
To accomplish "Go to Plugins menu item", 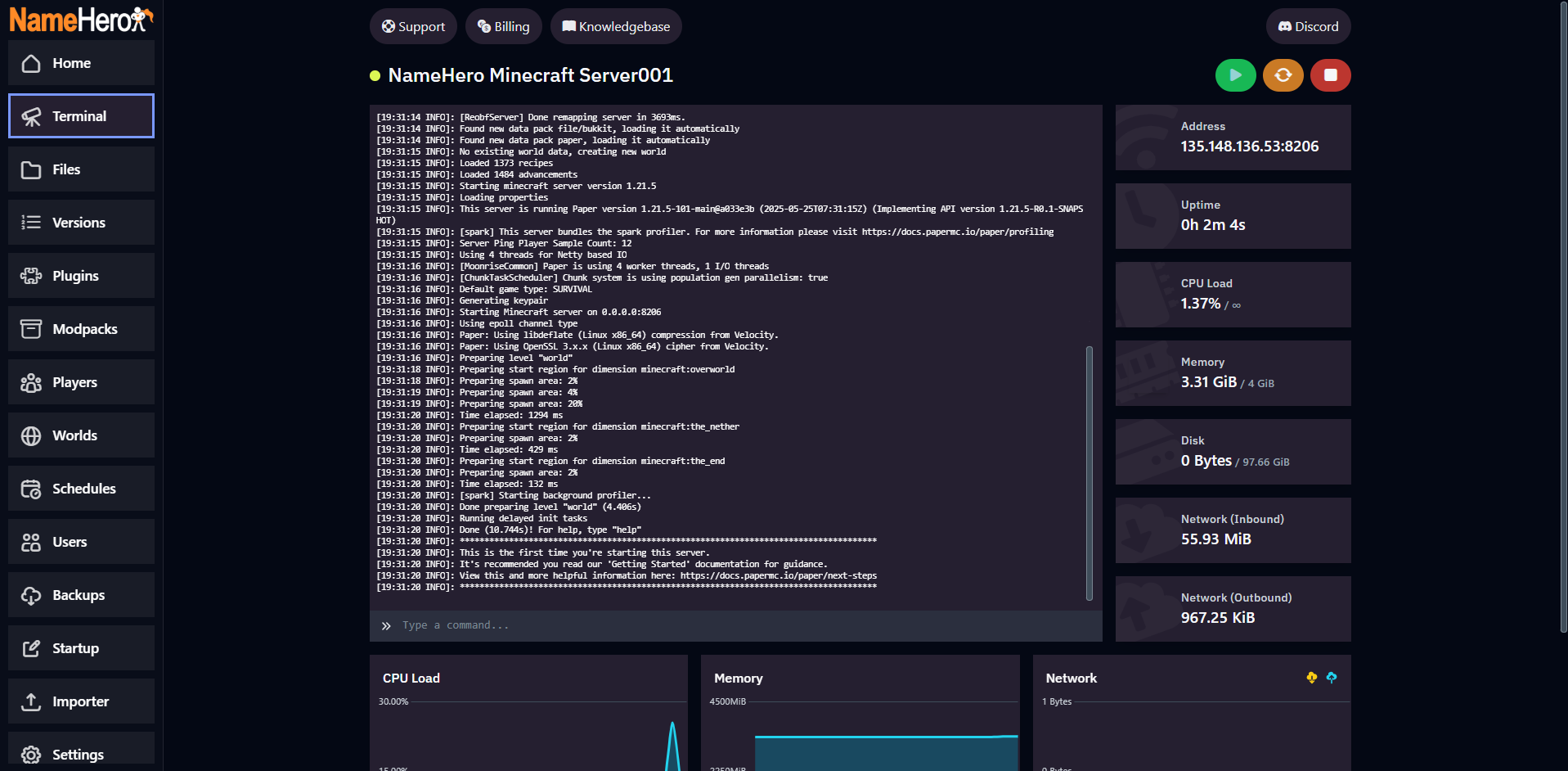I will 81,276.
